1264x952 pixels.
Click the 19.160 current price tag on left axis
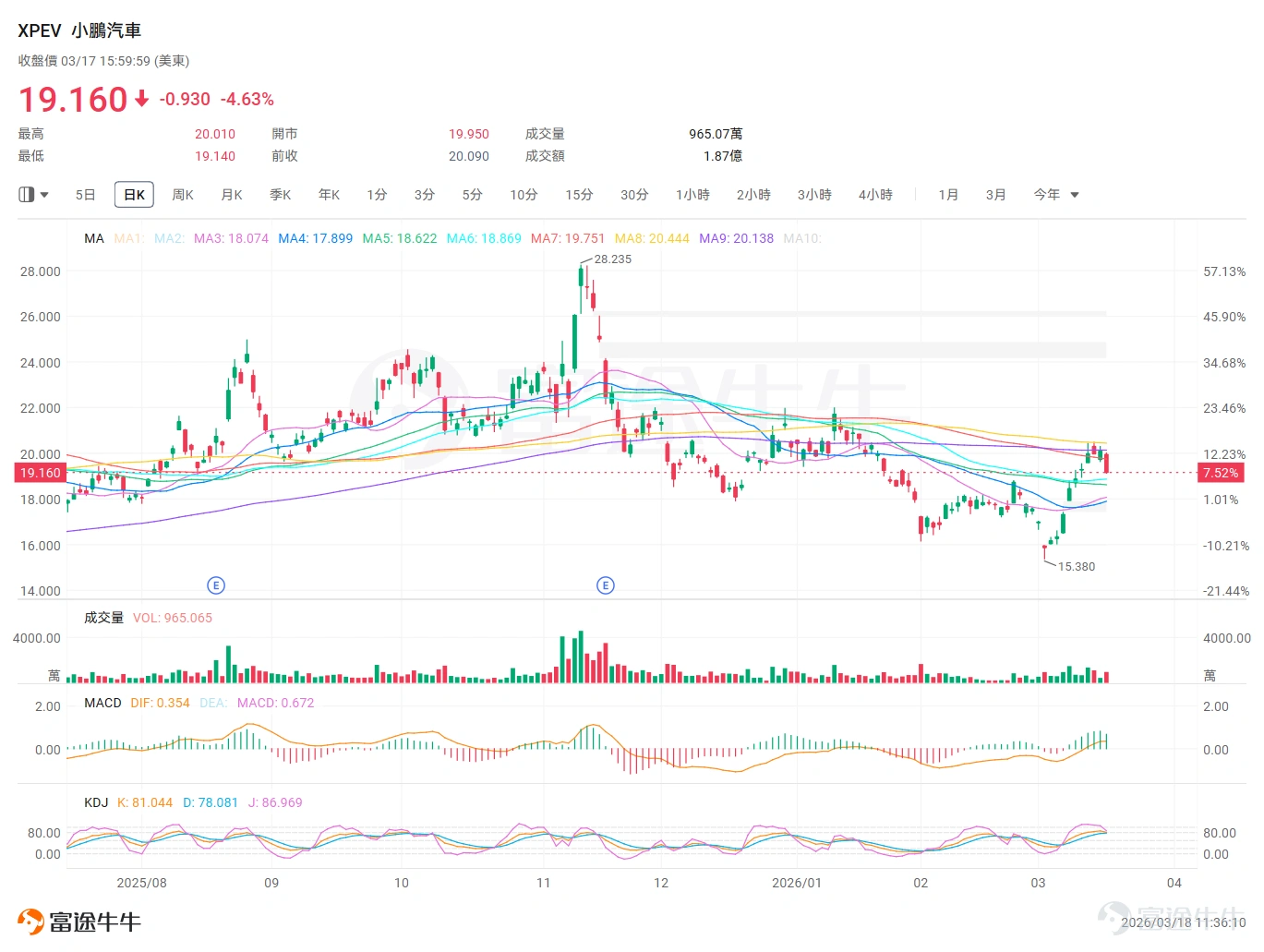(x=40, y=473)
